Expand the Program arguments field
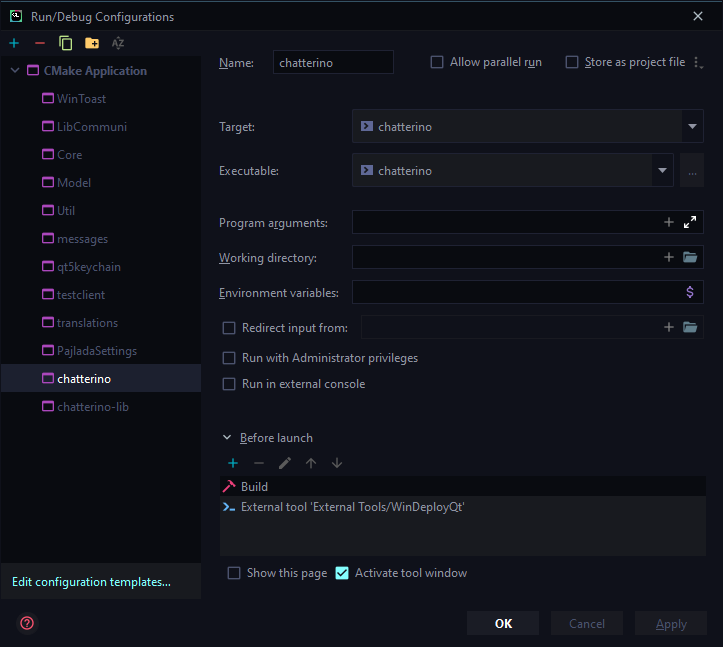Viewport: 723px width, 647px height. pos(690,223)
